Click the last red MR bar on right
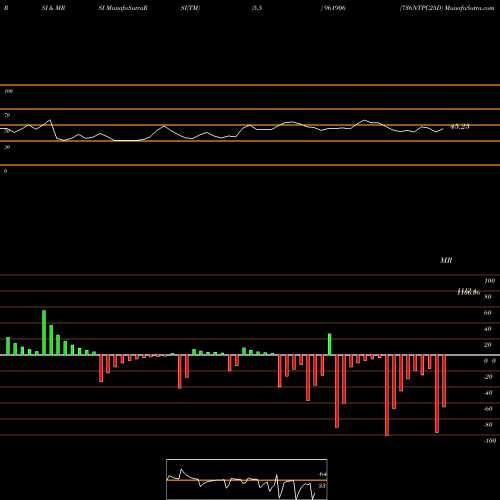This screenshot has width=500, height=500. point(444,381)
